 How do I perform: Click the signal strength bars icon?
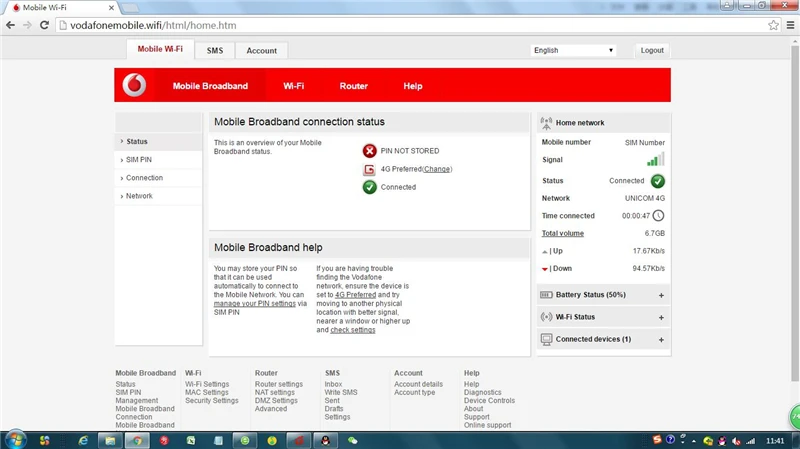656,159
